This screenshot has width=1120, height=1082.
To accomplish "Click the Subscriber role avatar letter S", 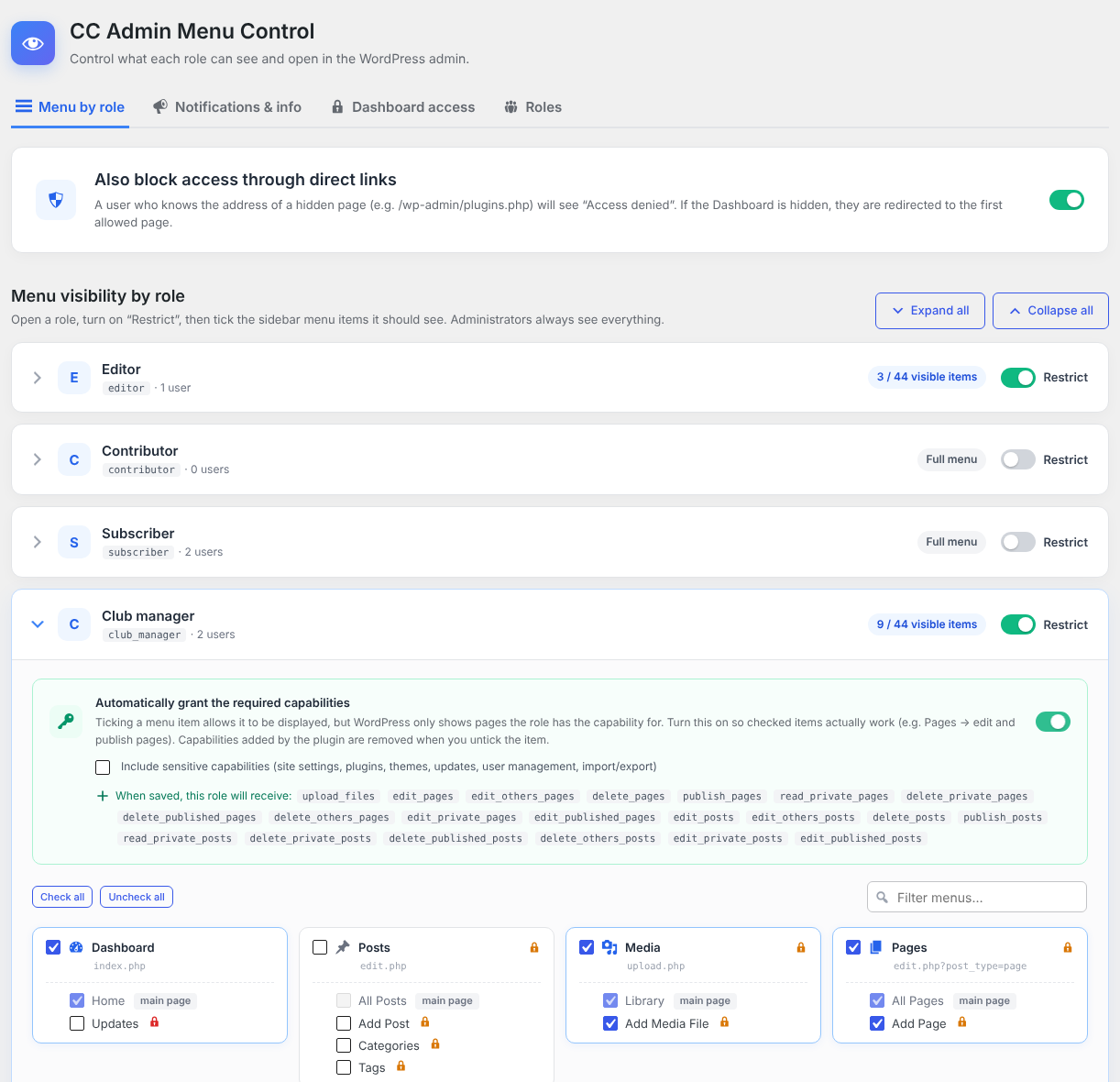I will 74,543.
